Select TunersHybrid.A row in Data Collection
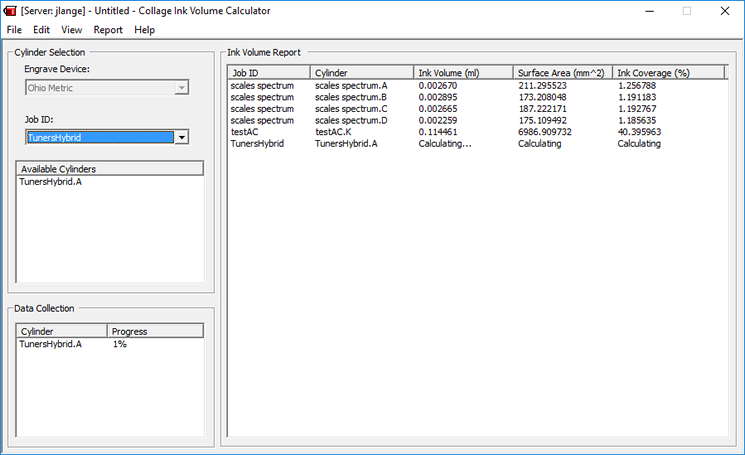This screenshot has width=745, height=455. coord(50,344)
